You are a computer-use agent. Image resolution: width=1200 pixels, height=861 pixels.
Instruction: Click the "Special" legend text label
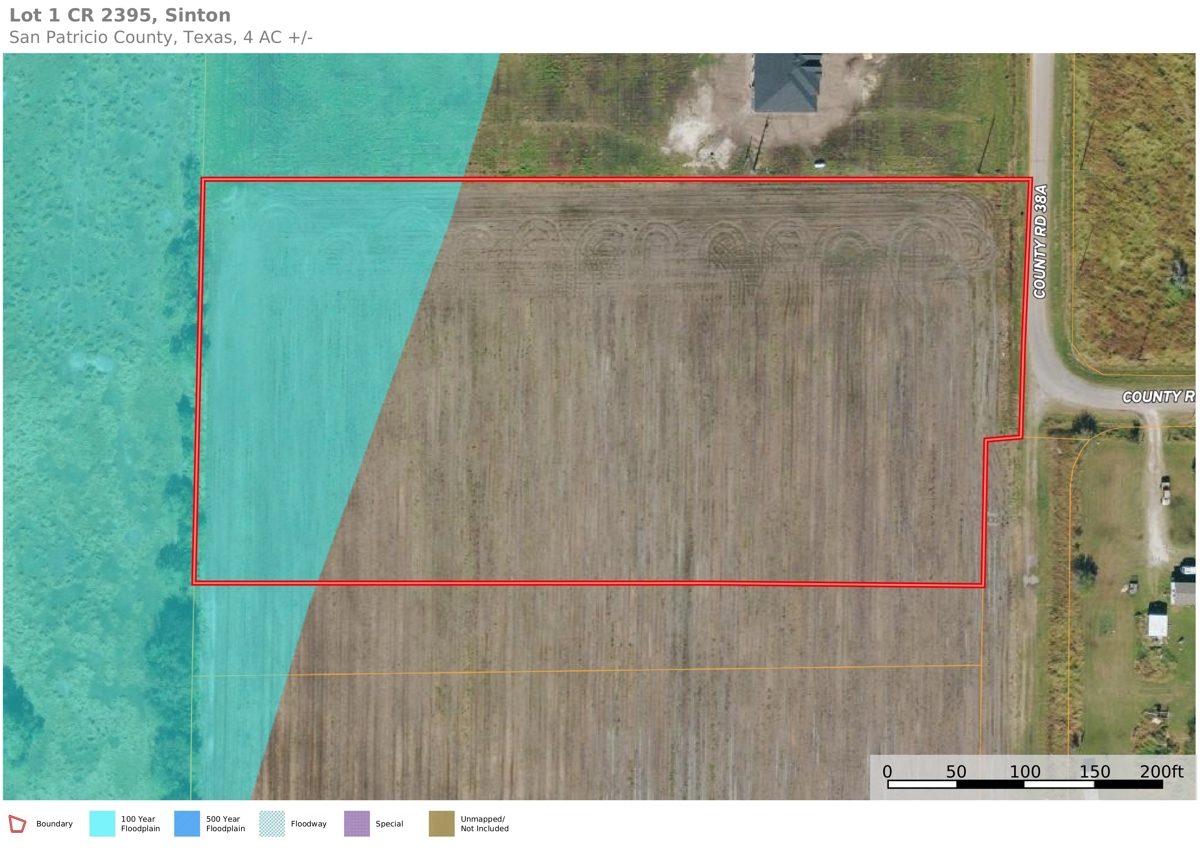(389, 824)
